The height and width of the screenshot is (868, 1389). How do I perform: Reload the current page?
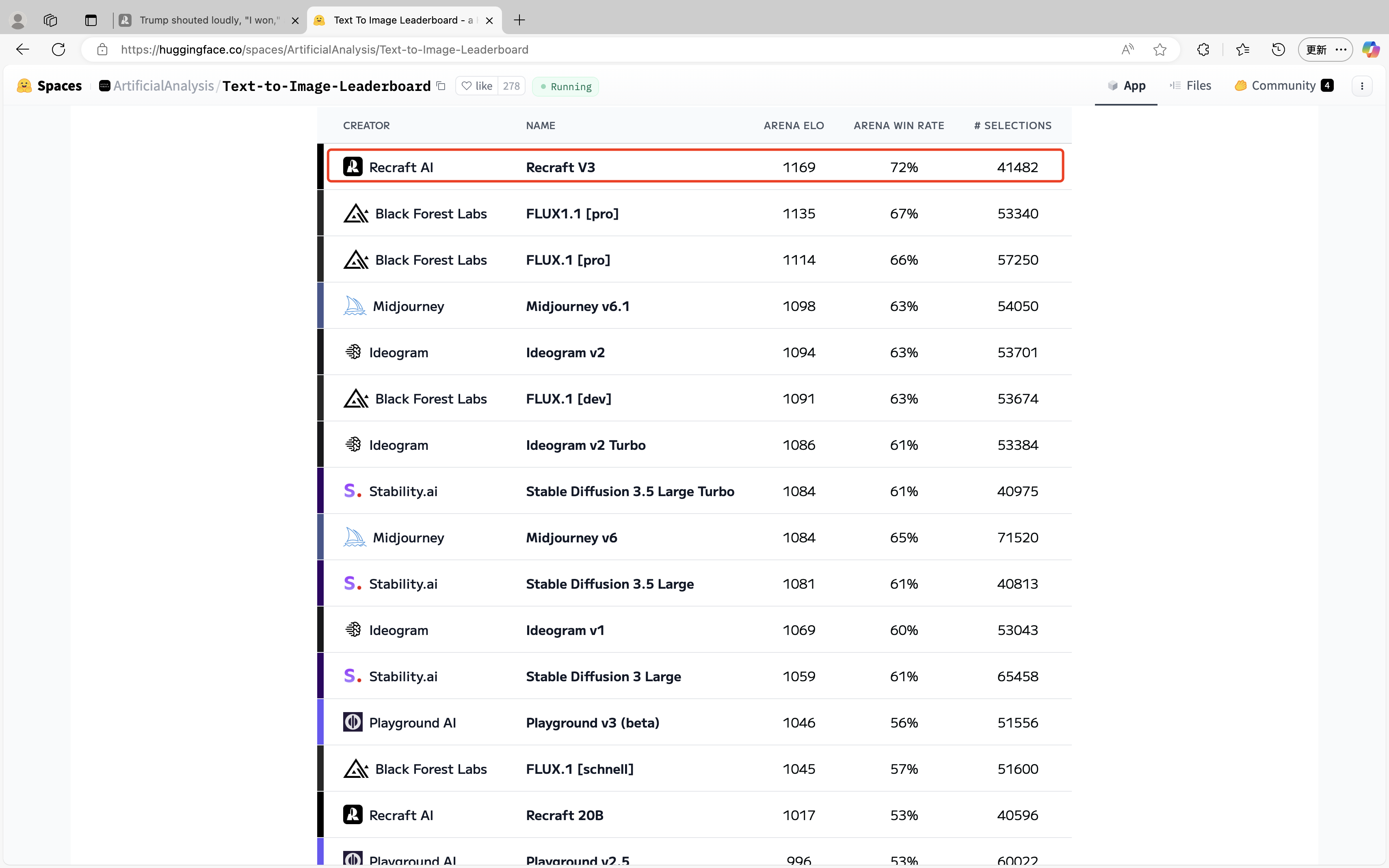pyautogui.click(x=58, y=50)
